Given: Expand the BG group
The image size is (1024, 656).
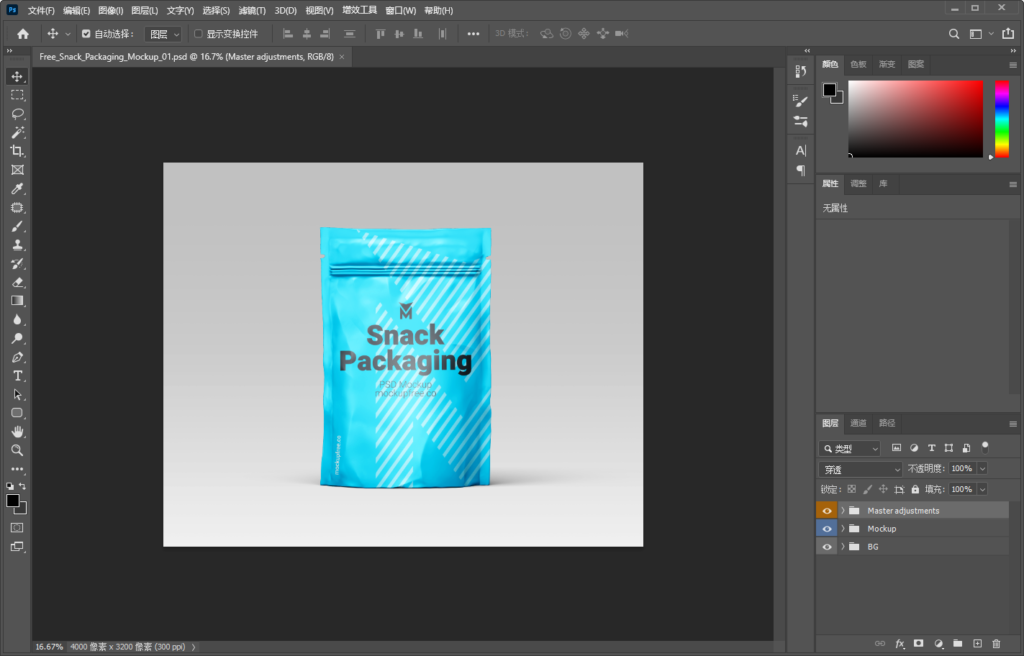Looking at the screenshot, I should [x=842, y=547].
